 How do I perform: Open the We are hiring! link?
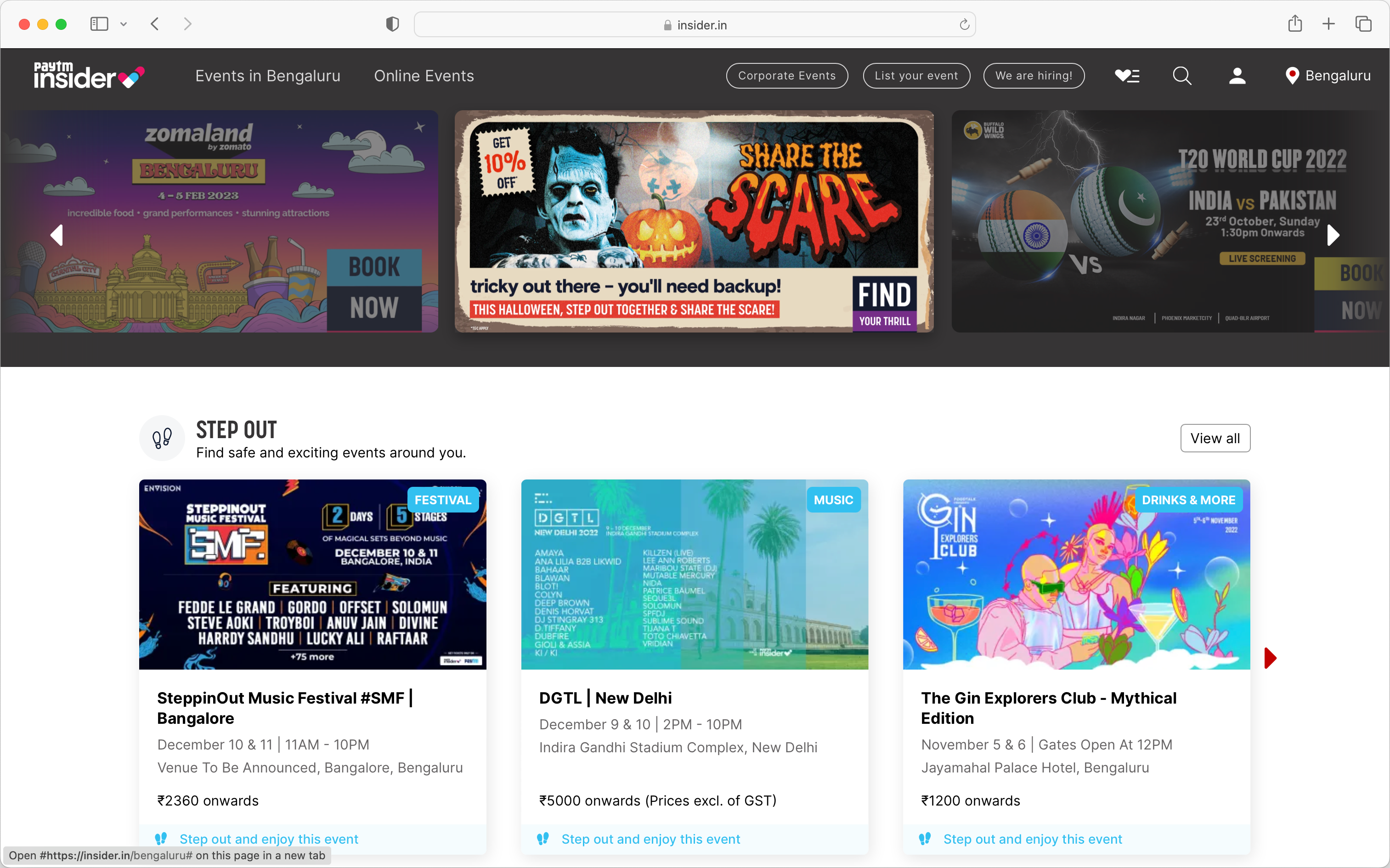click(x=1033, y=75)
